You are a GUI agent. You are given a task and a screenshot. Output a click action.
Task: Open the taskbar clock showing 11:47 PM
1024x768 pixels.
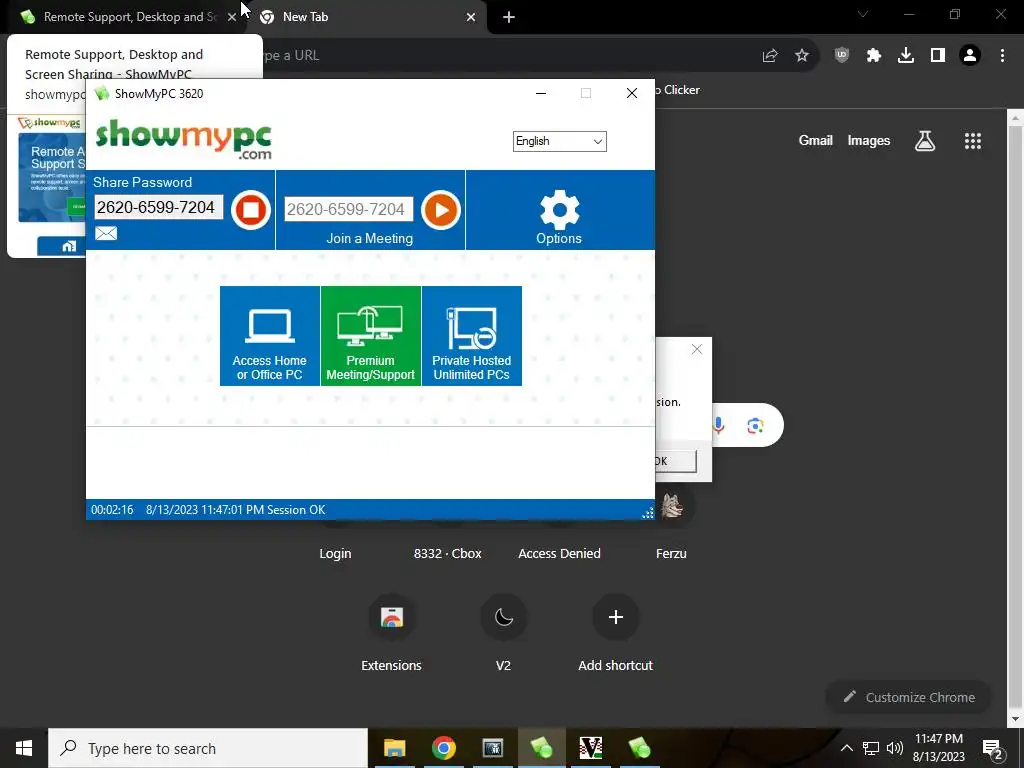pyautogui.click(x=938, y=748)
